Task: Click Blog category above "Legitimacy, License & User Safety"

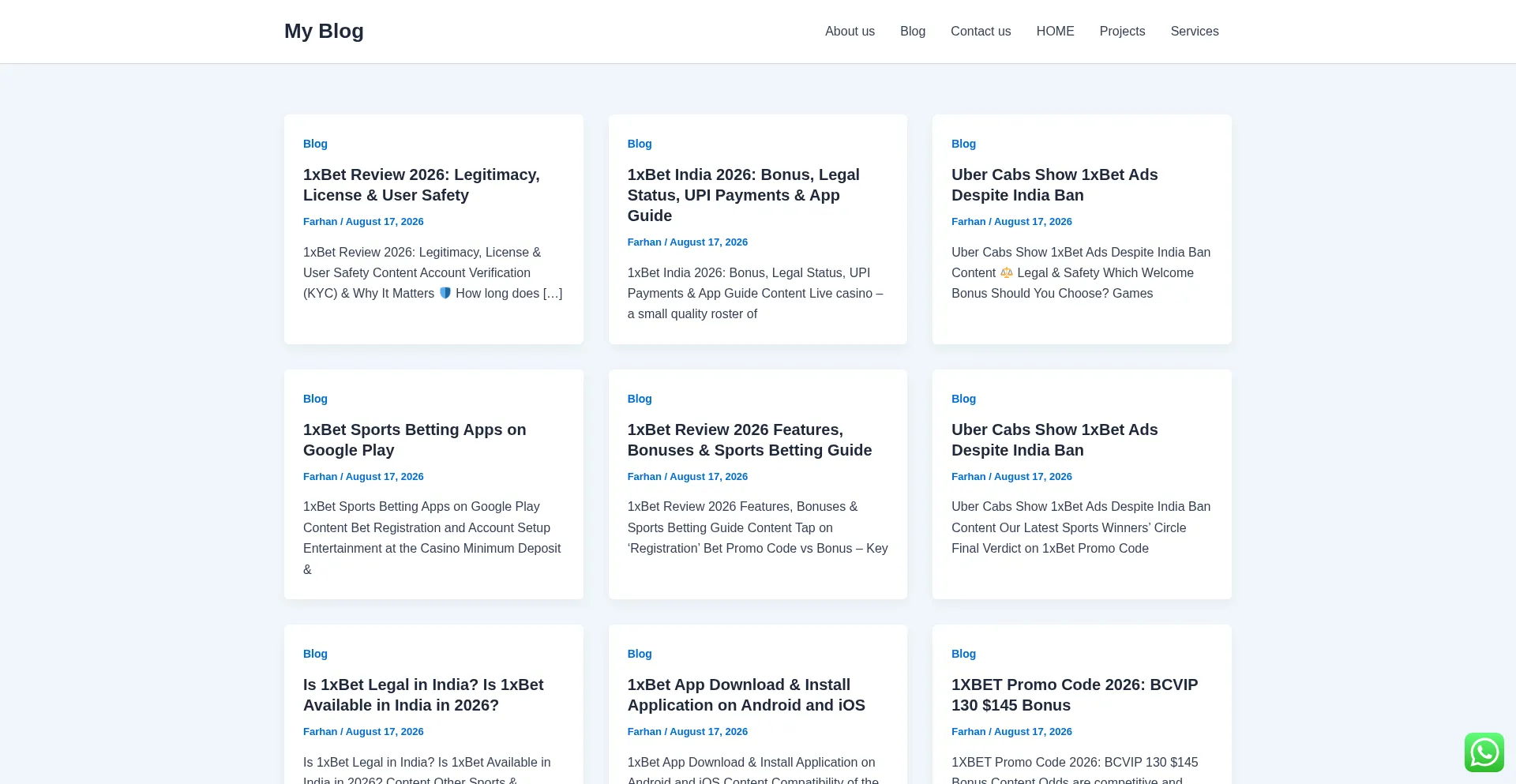Action: pos(315,144)
